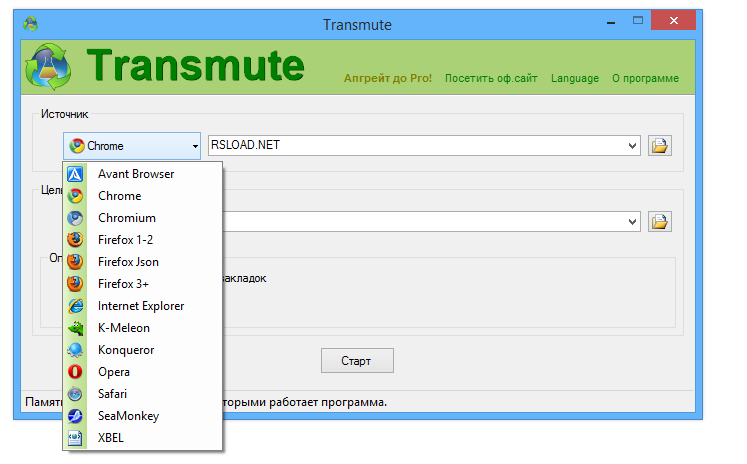Click the XBEL file icon
Screen dimensions: 747x464
(75, 438)
